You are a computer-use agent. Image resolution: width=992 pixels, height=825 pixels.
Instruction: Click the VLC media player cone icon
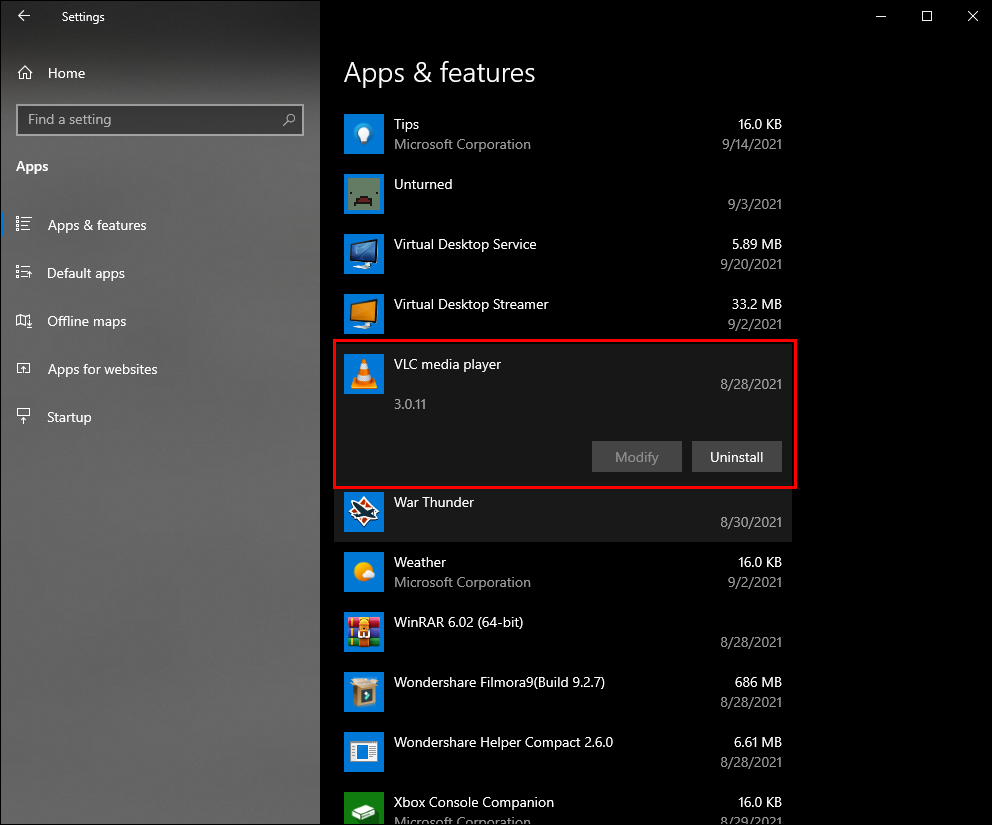[363, 374]
